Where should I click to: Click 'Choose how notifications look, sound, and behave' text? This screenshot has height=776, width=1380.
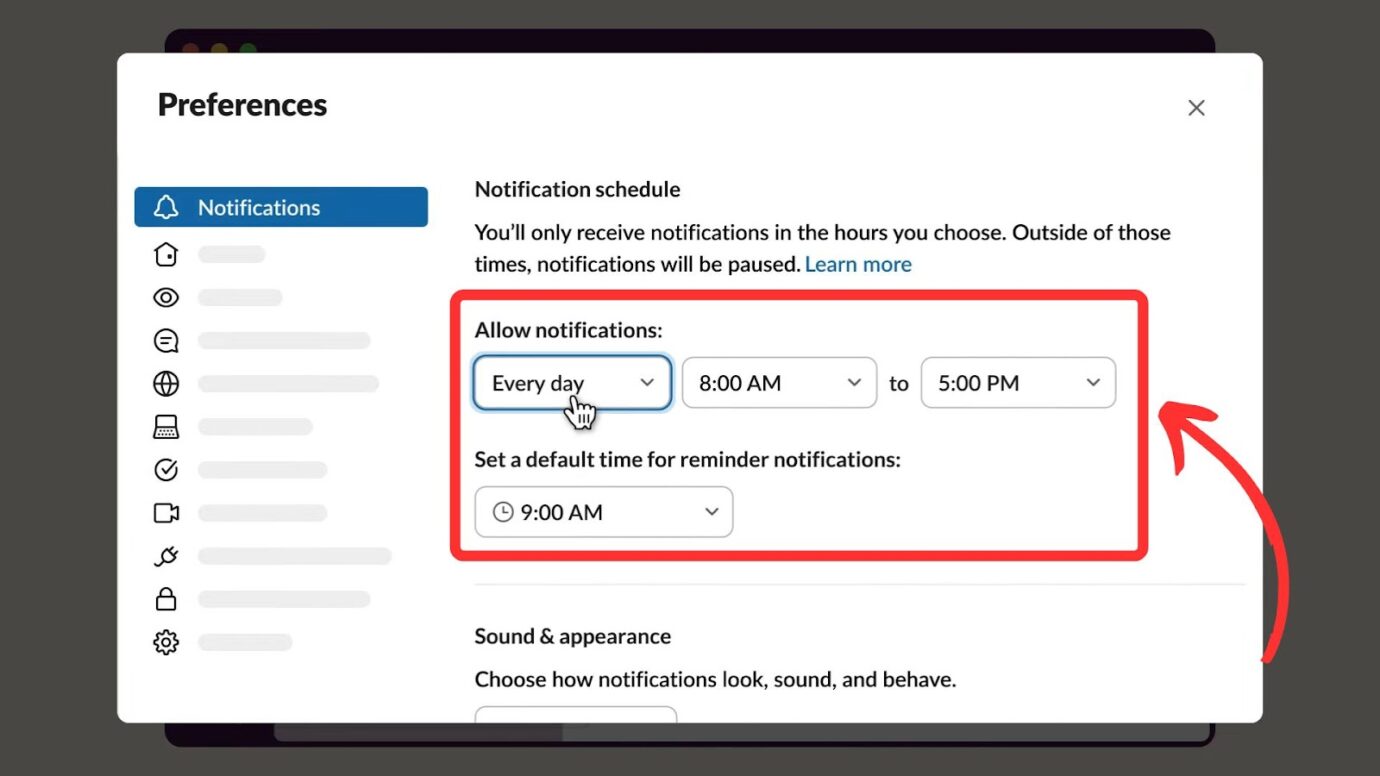pos(716,680)
